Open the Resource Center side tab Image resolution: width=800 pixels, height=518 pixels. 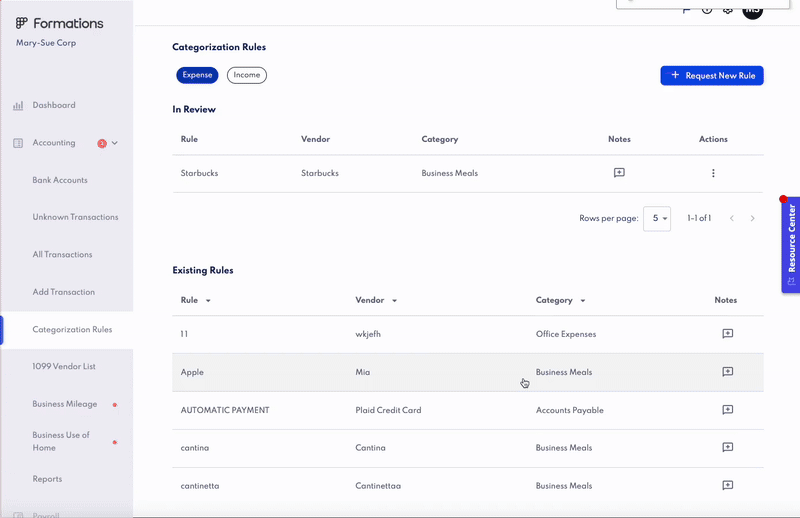[x=791, y=245]
